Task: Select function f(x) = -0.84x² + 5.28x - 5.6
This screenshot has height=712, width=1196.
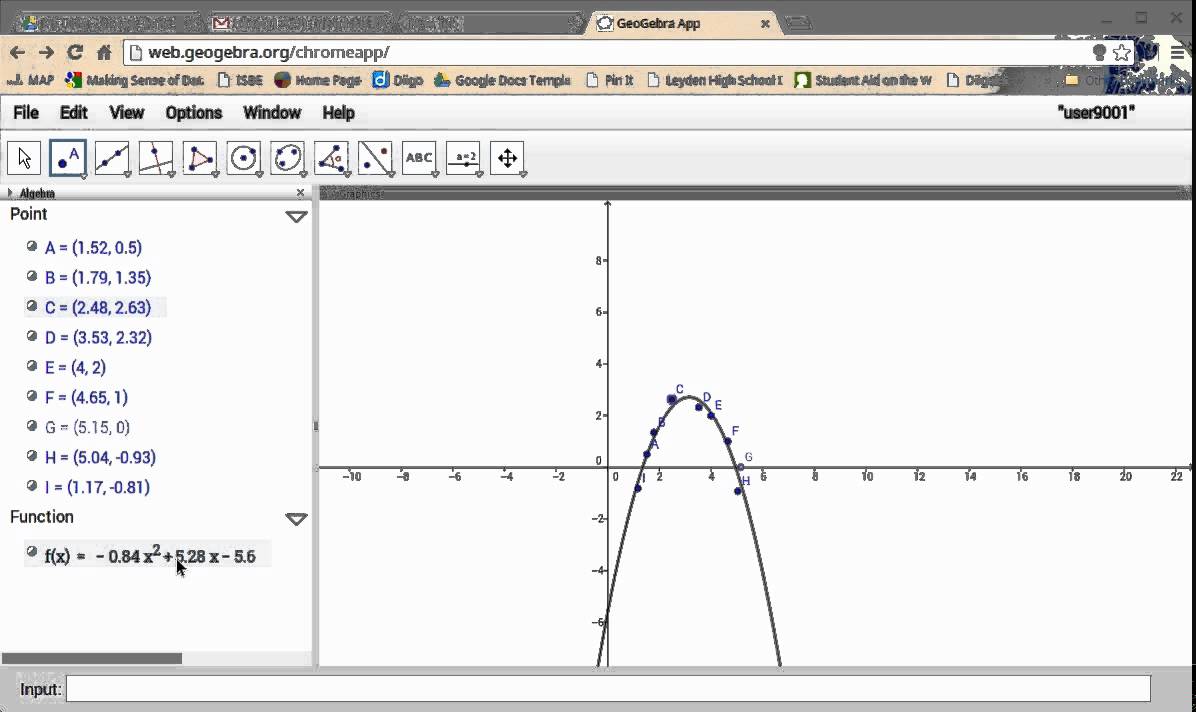Action: click(x=150, y=556)
